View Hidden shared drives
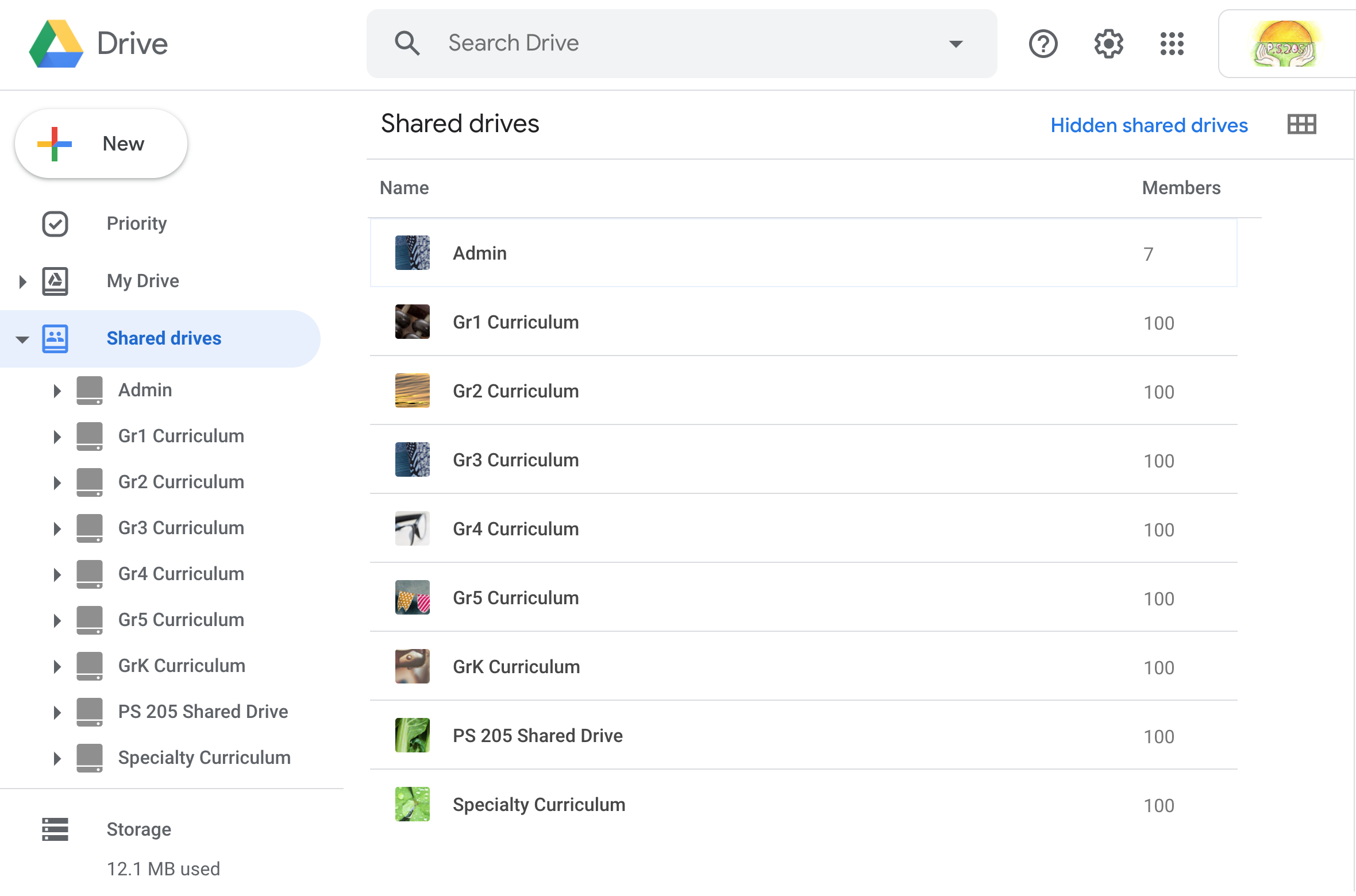The image size is (1356, 896). point(1149,125)
